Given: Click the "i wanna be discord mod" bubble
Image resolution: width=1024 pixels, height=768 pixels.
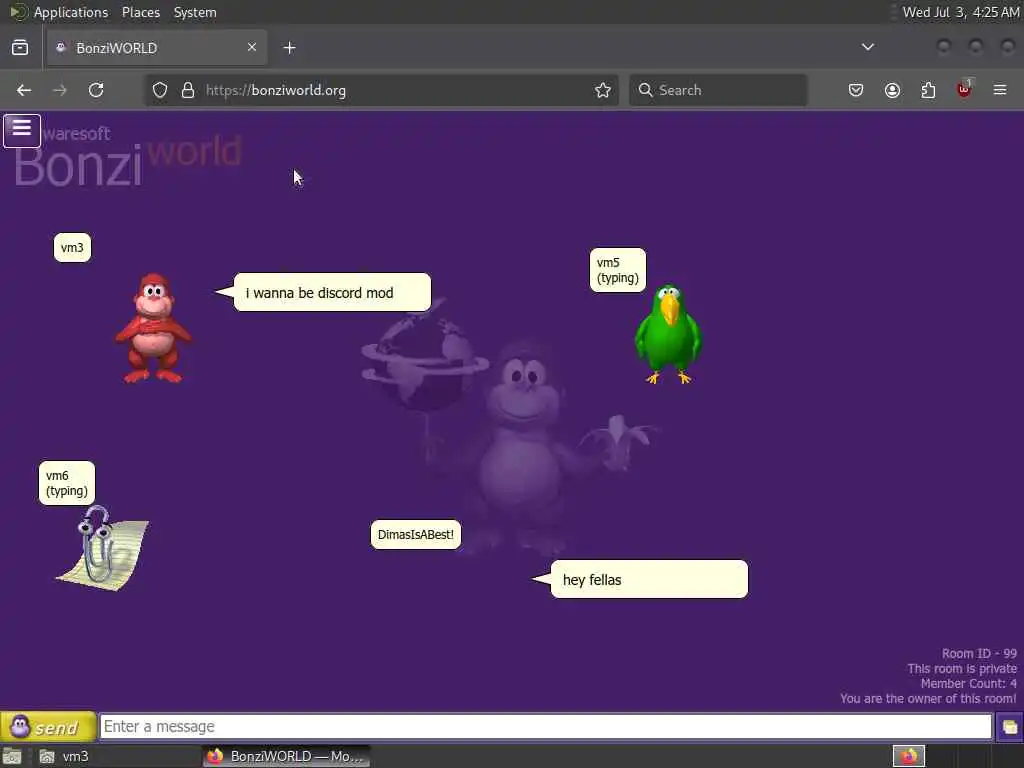Looking at the screenshot, I should 332,293.
